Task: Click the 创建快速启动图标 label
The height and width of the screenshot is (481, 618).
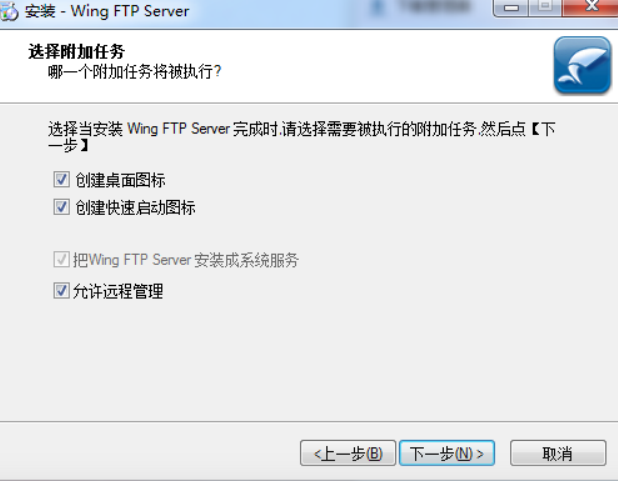Action: point(135,207)
